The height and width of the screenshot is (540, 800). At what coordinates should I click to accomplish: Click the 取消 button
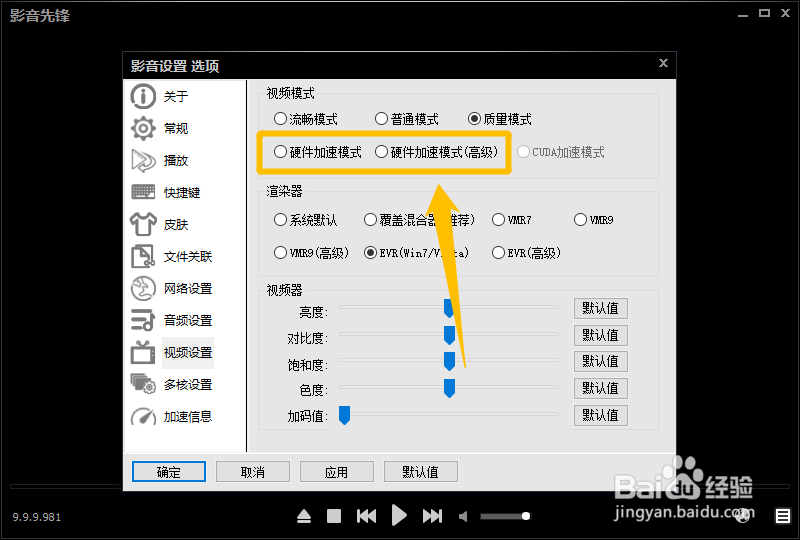253,472
